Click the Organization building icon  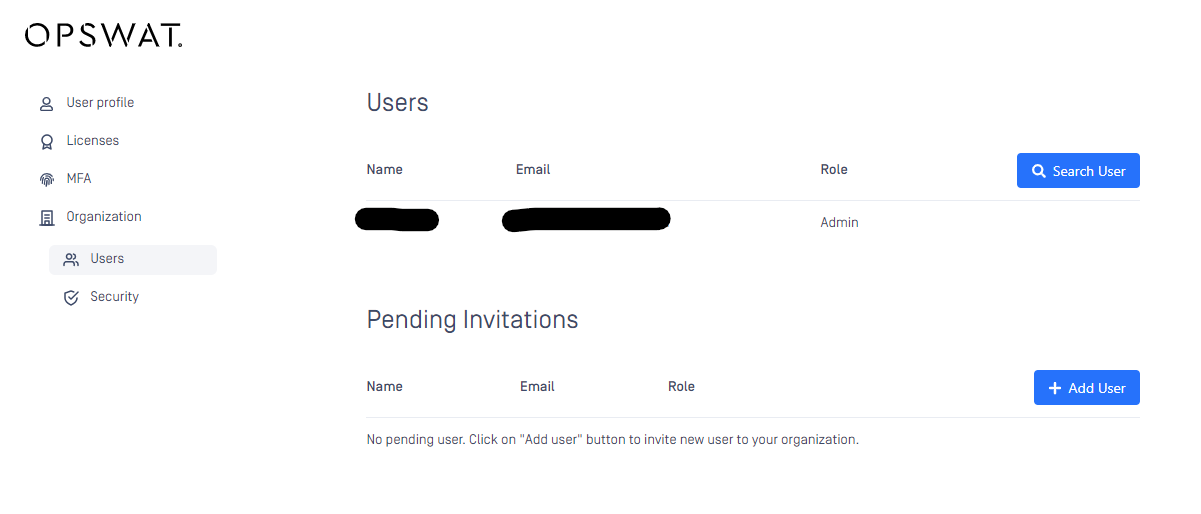point(46,217)
